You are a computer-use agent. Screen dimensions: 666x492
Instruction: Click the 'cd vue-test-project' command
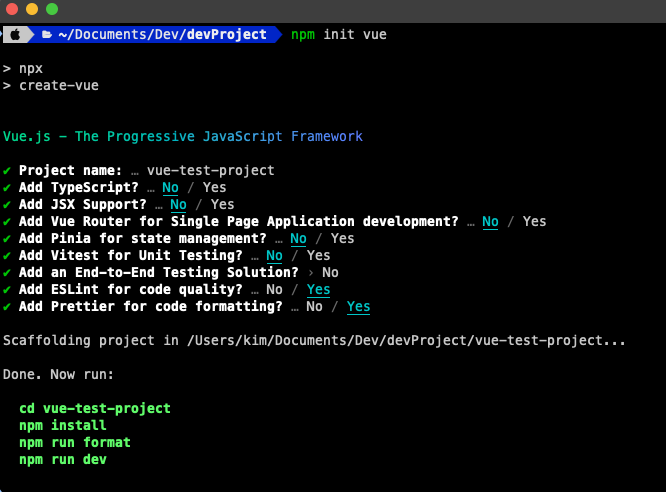95,408
